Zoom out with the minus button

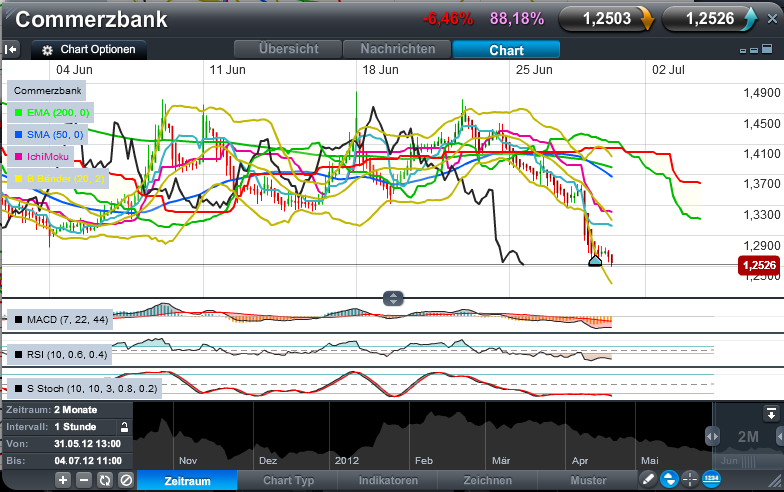click(84, 480)
